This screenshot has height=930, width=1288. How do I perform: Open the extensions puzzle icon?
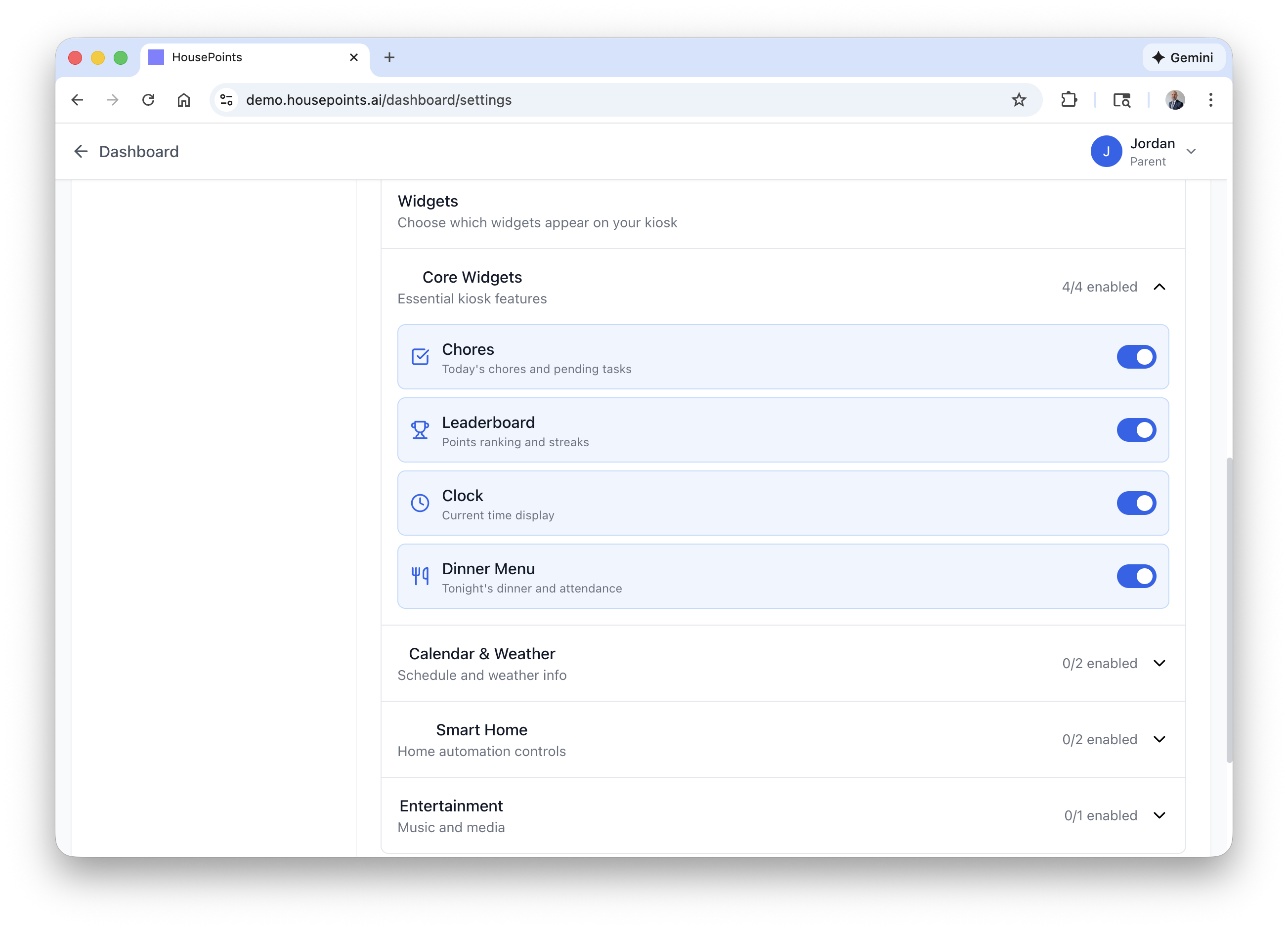(1069, 100)
